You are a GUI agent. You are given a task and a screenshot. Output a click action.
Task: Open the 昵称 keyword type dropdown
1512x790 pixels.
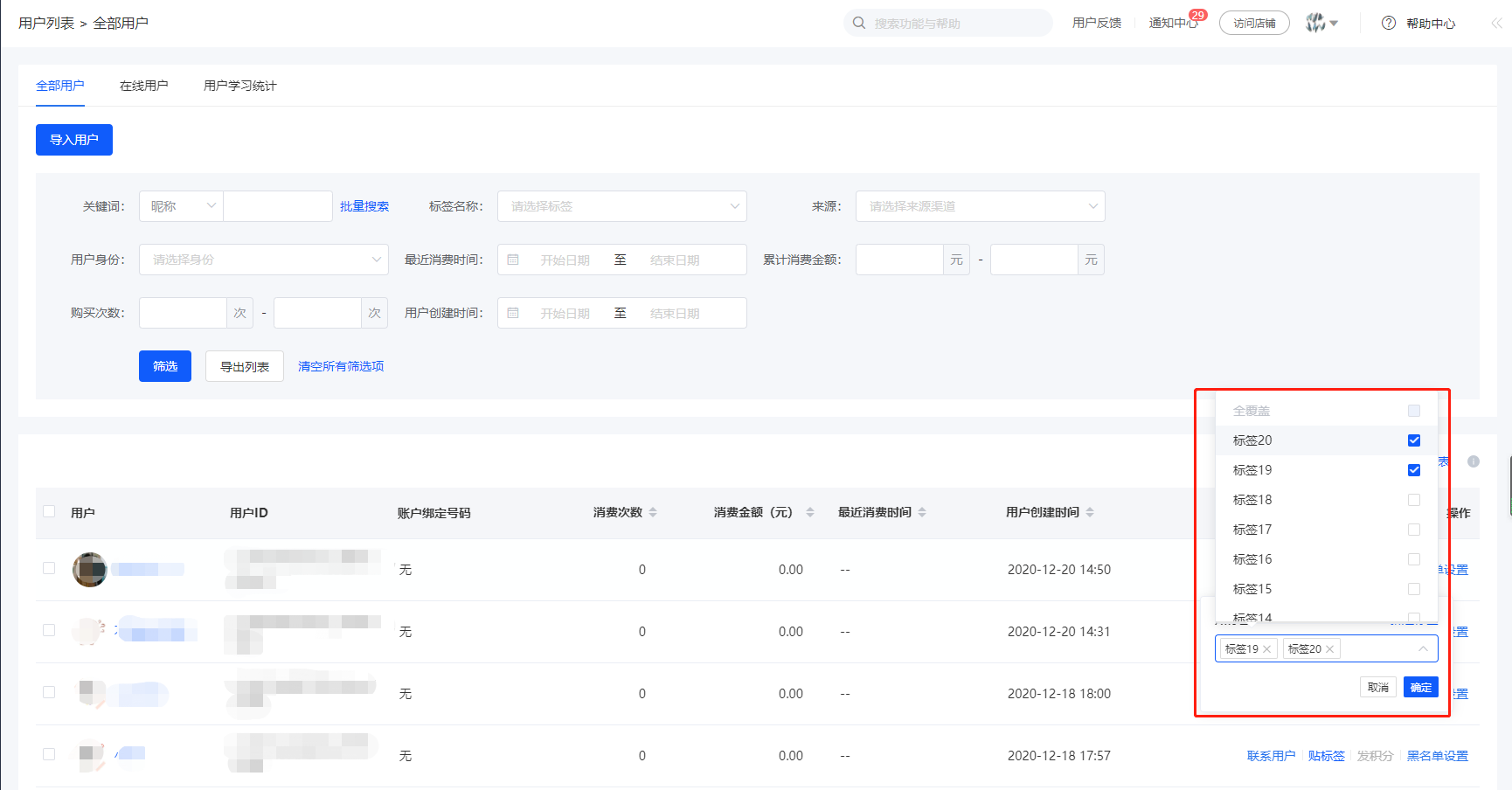(181, 206)
